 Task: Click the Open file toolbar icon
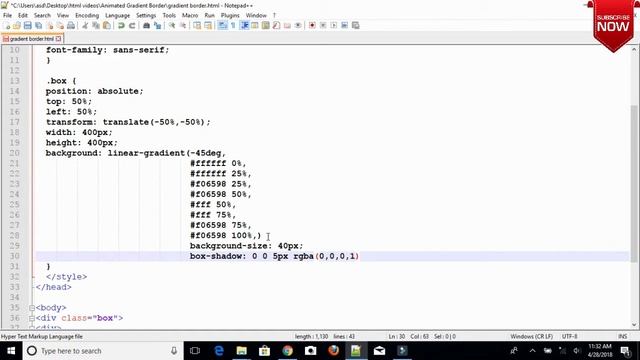tap(17, 25)
